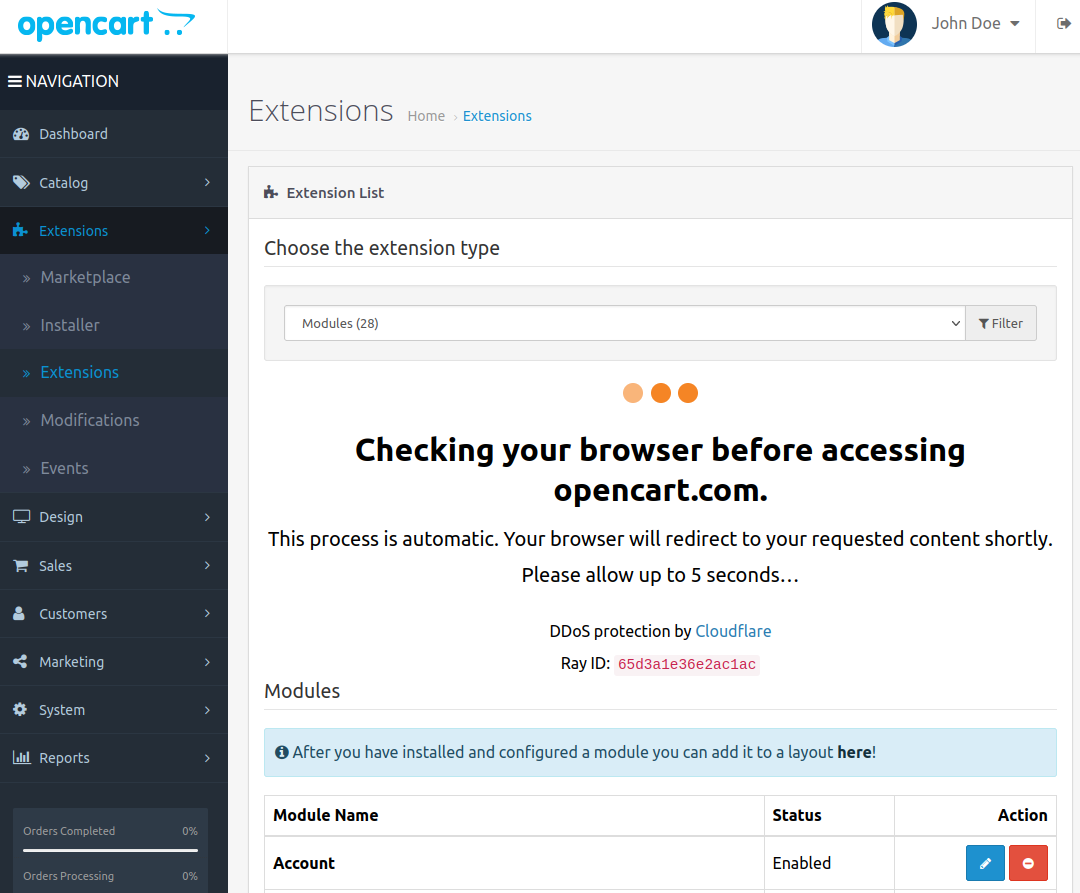Edit the Account module with pencil button
Viewport: 1080px width, 893px height.
point(985,863)
